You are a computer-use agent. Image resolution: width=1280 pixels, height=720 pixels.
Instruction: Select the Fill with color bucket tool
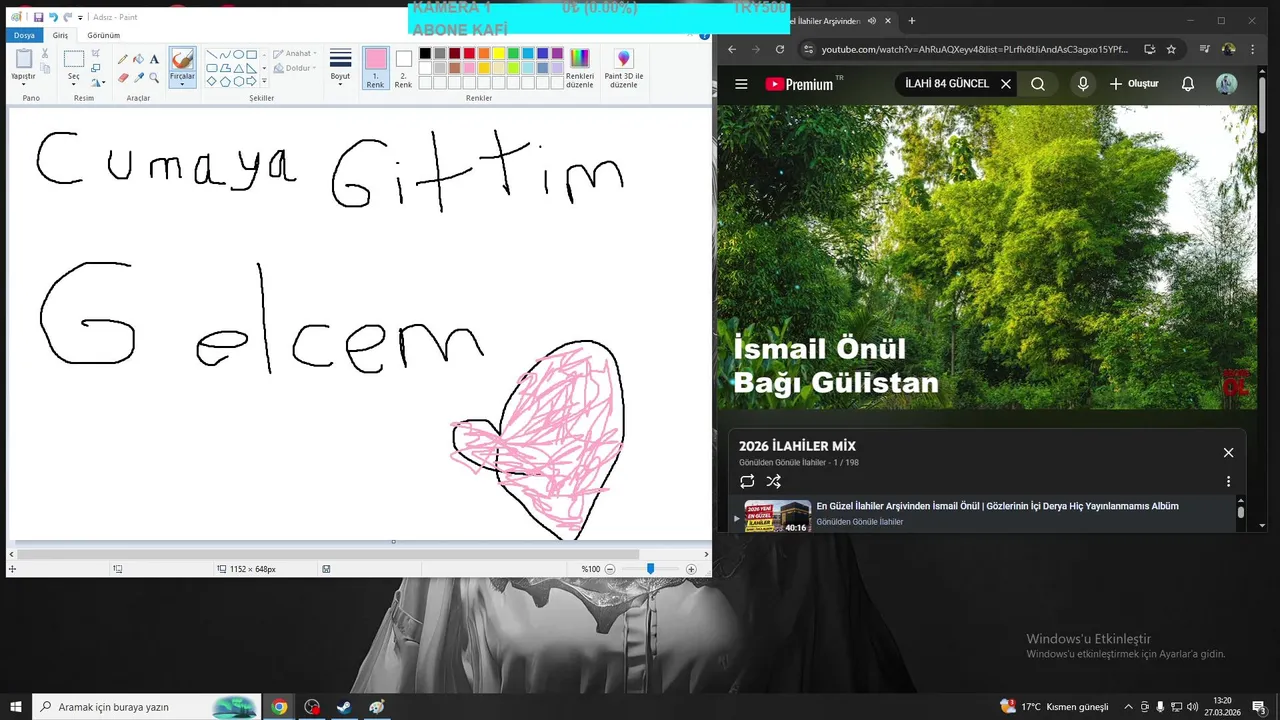[x=138, y=59]
